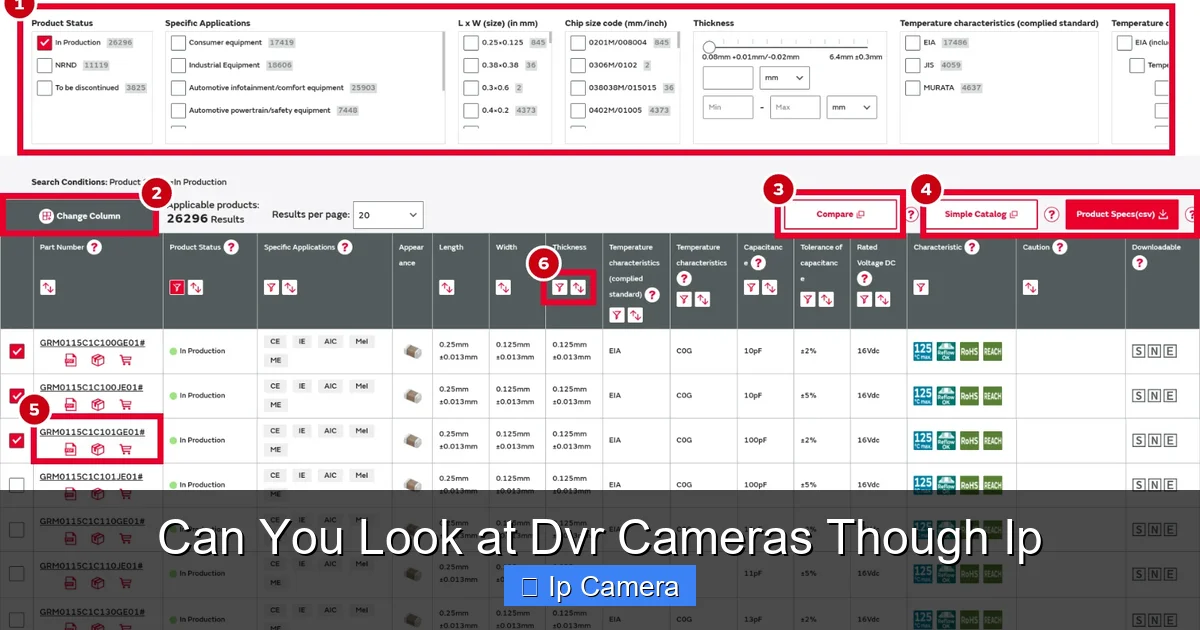Open the PDF icon for GRM0115C1C101GE01#

pyautogui.click(x=70, y=449)
